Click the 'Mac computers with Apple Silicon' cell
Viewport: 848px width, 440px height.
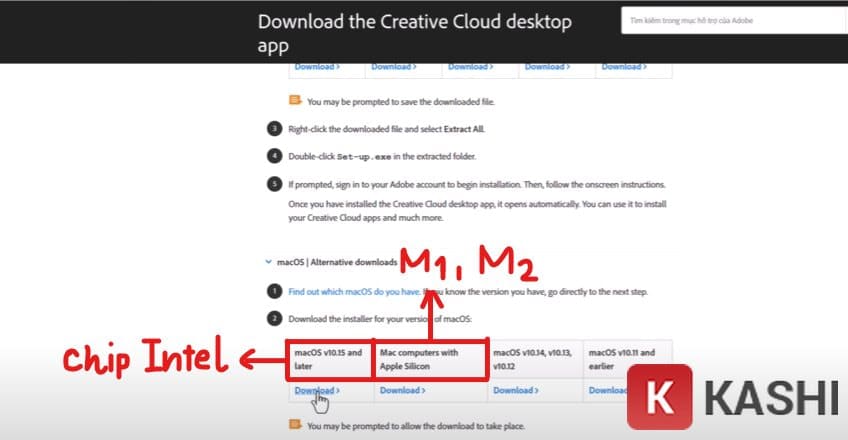(430, 359)
